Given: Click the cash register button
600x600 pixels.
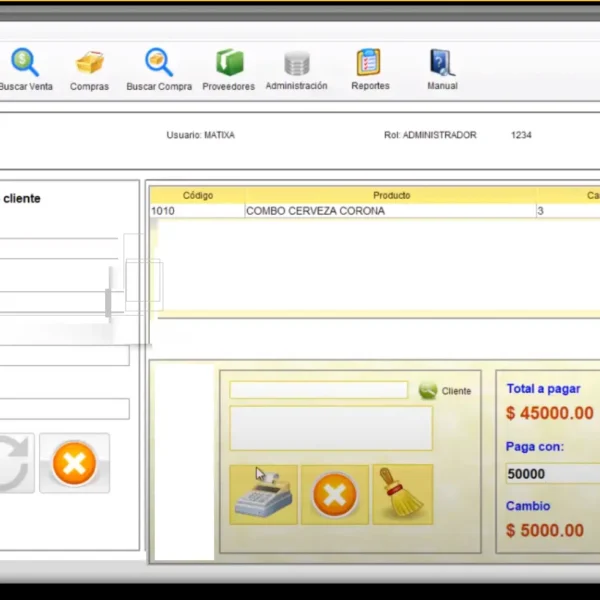Looking at the screenshot, I should 263,494.
